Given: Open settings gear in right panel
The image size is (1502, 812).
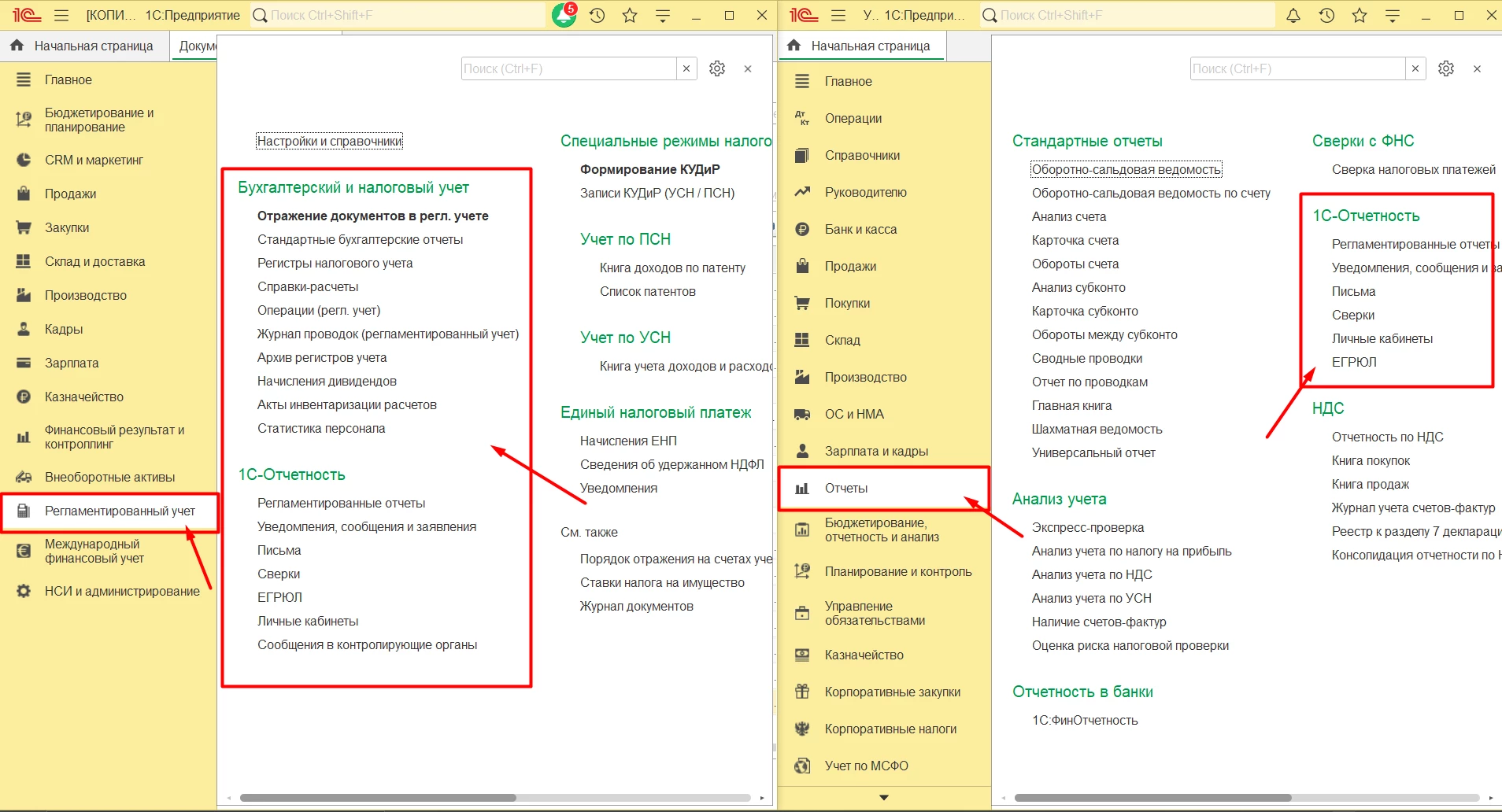Looking at the screenshot, I should [1446, 68].
